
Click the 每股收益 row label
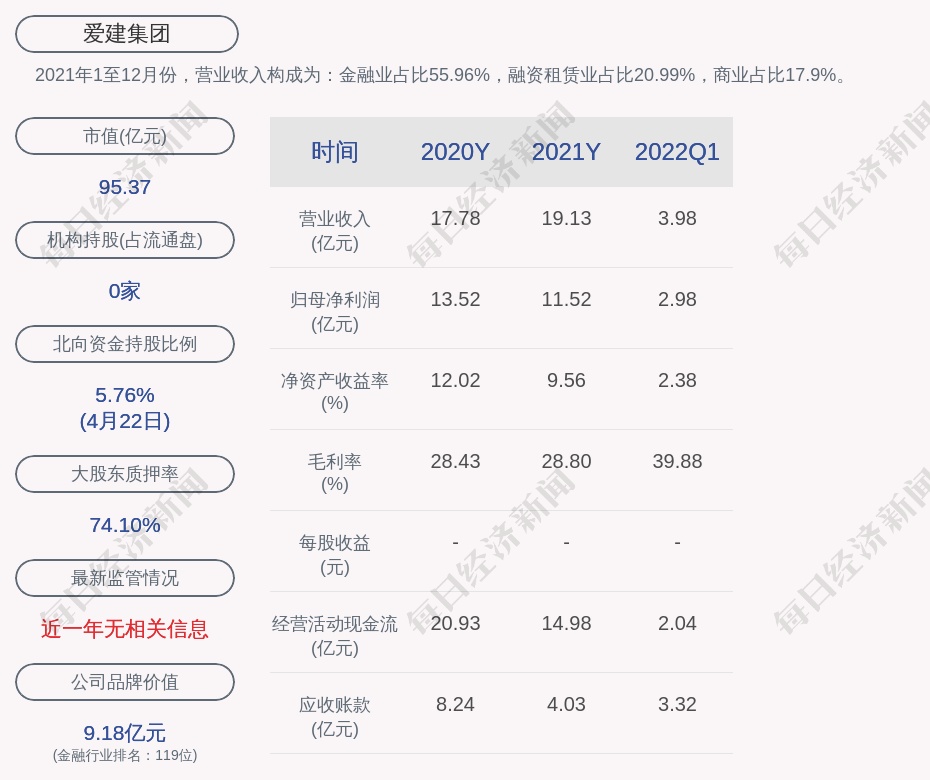point(335,555)
